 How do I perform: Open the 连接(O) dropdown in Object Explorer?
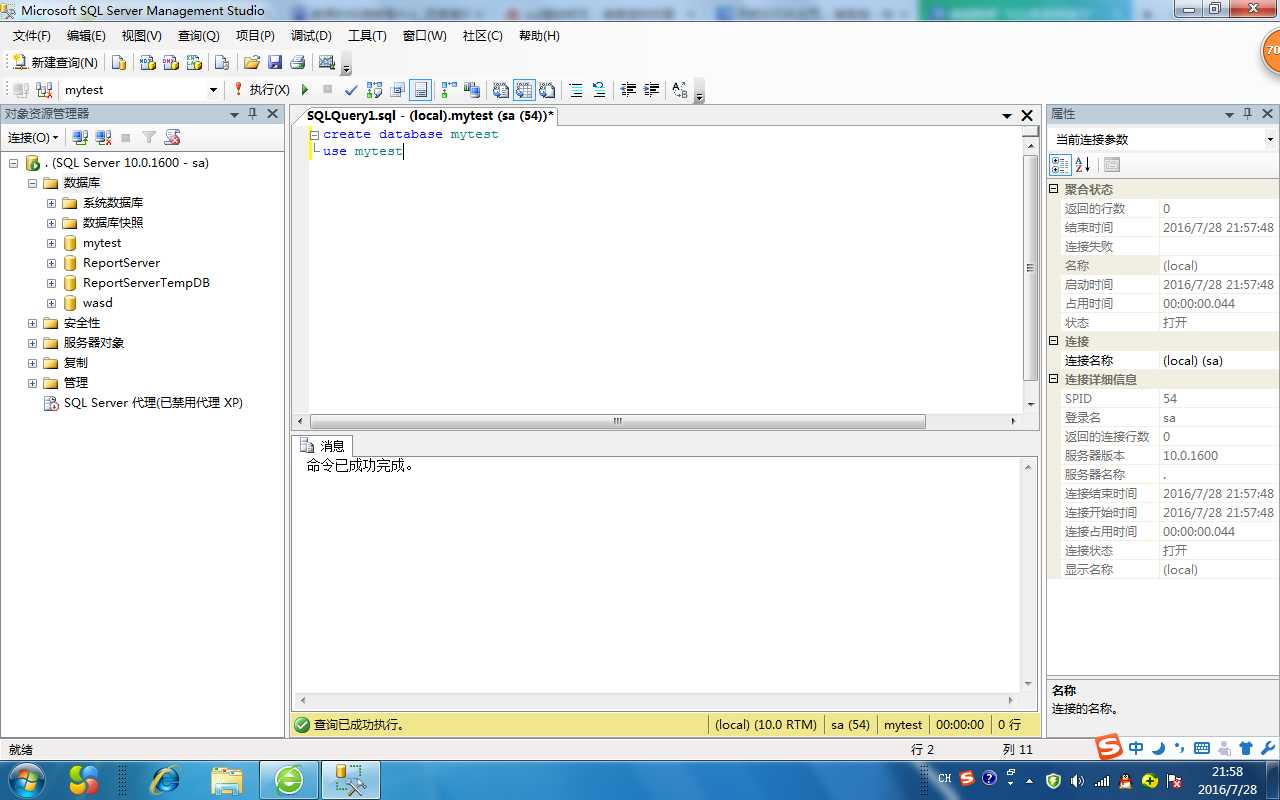pos(33,137)
